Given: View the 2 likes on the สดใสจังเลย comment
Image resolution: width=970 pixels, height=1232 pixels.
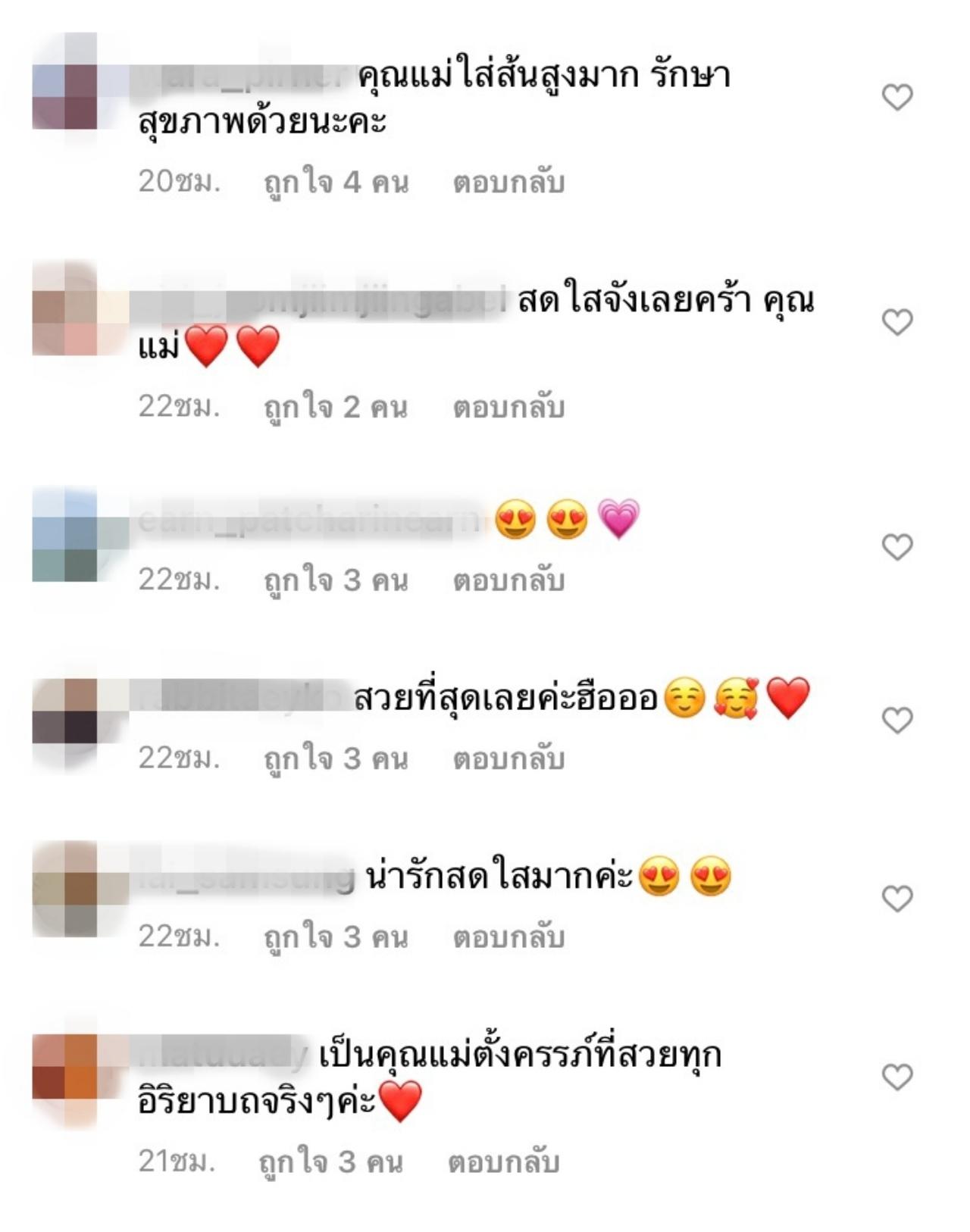Looking at the screenshot, I should pos(336,408).
